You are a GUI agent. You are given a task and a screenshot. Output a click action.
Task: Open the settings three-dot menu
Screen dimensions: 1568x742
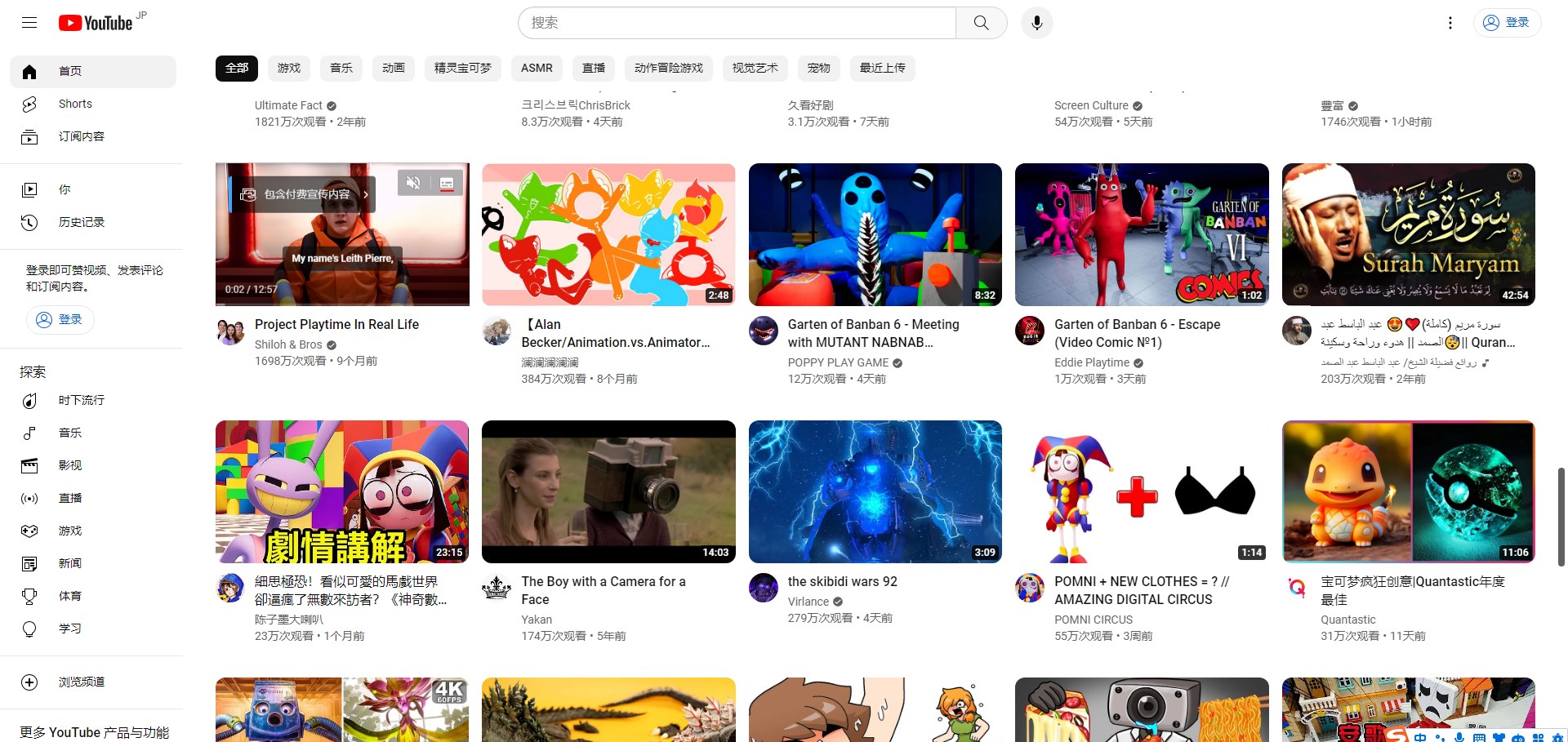click(1450, 23)
